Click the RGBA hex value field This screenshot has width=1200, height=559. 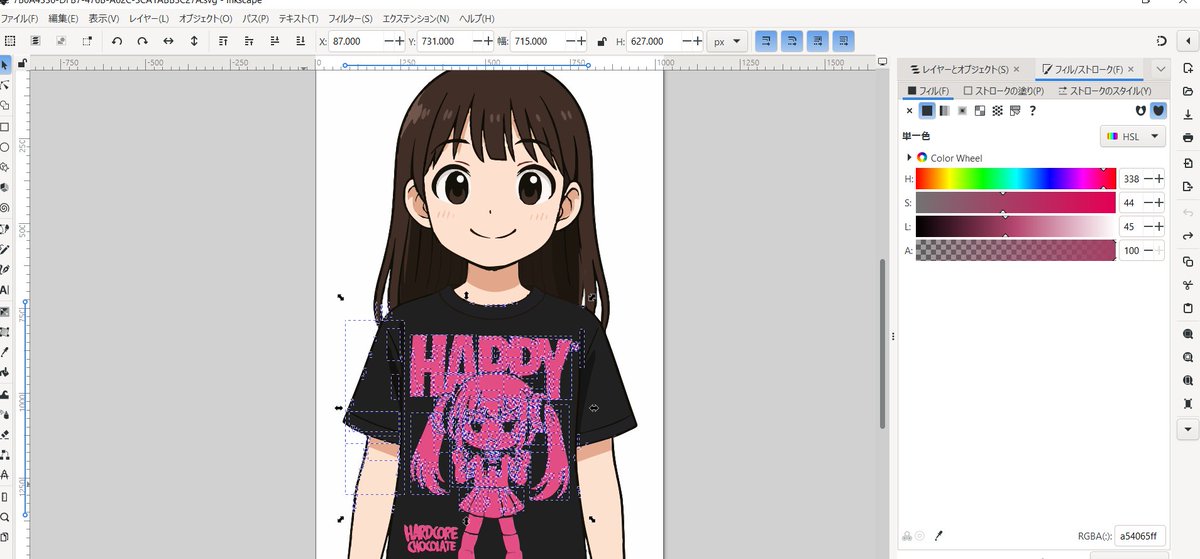pyautogui.click(x=1140, y=536)
